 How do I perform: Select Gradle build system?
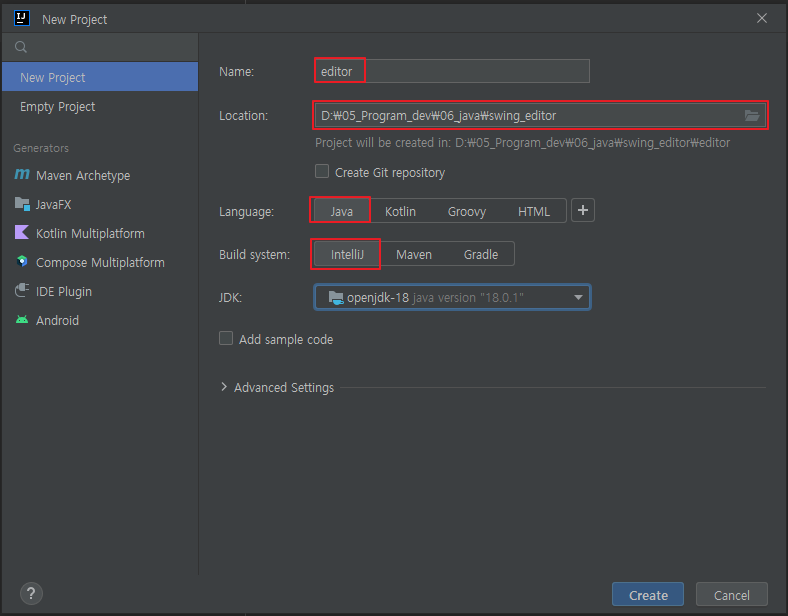click(480, 254)
